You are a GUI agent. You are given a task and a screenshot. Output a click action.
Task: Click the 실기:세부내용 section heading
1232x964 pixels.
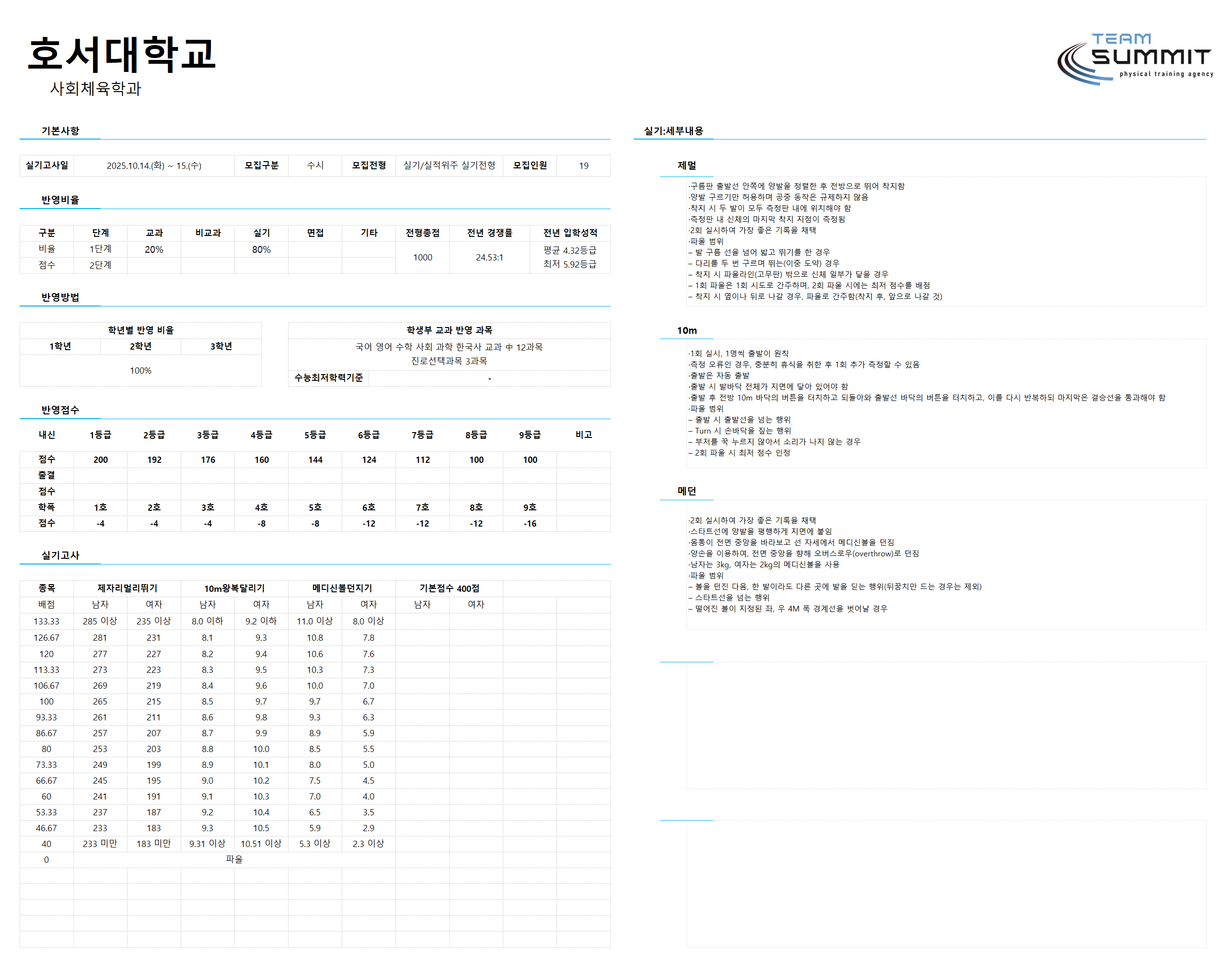pos(674,130)
